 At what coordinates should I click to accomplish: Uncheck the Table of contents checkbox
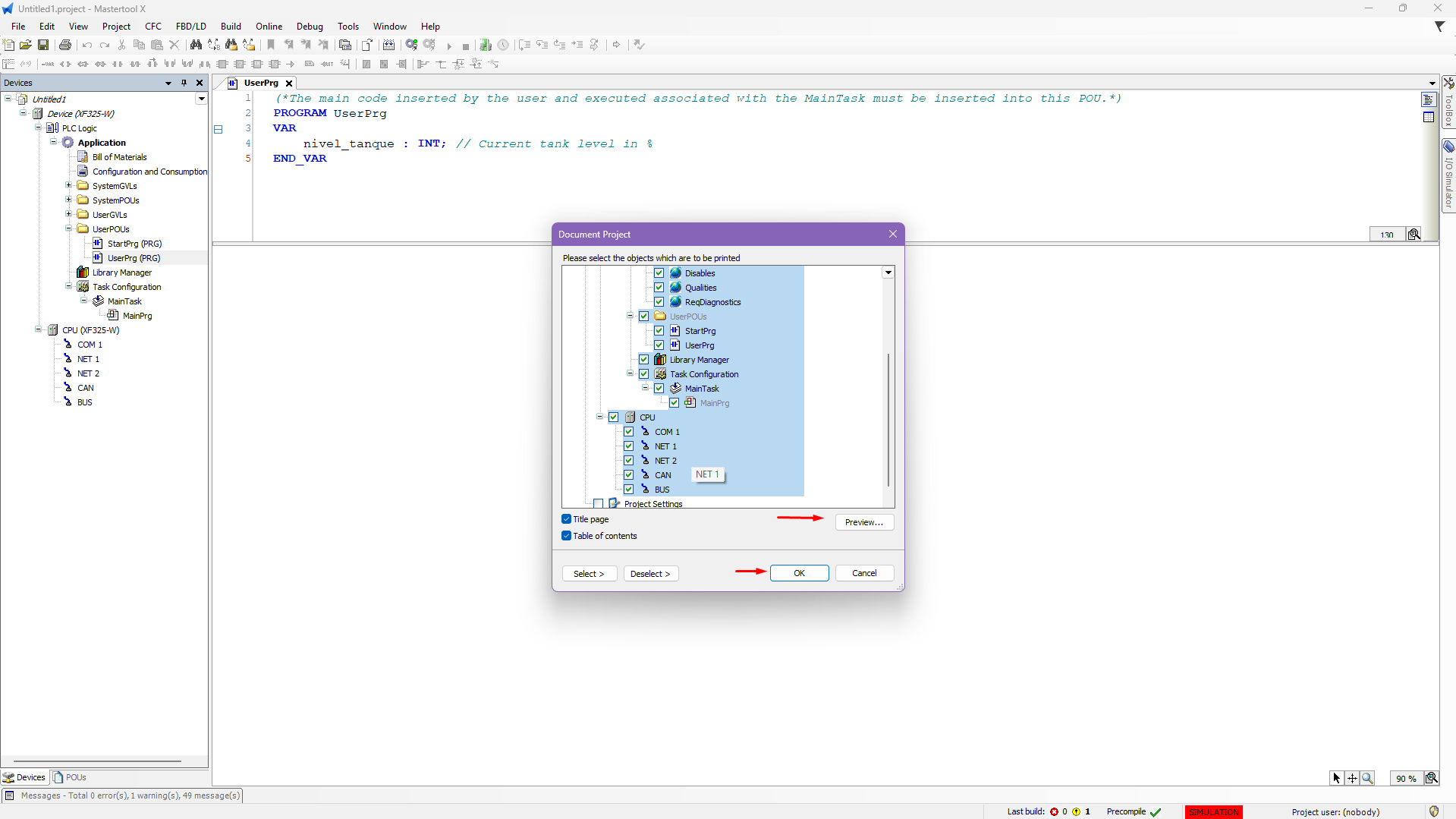pyautogui.click(x=567, y=536)
